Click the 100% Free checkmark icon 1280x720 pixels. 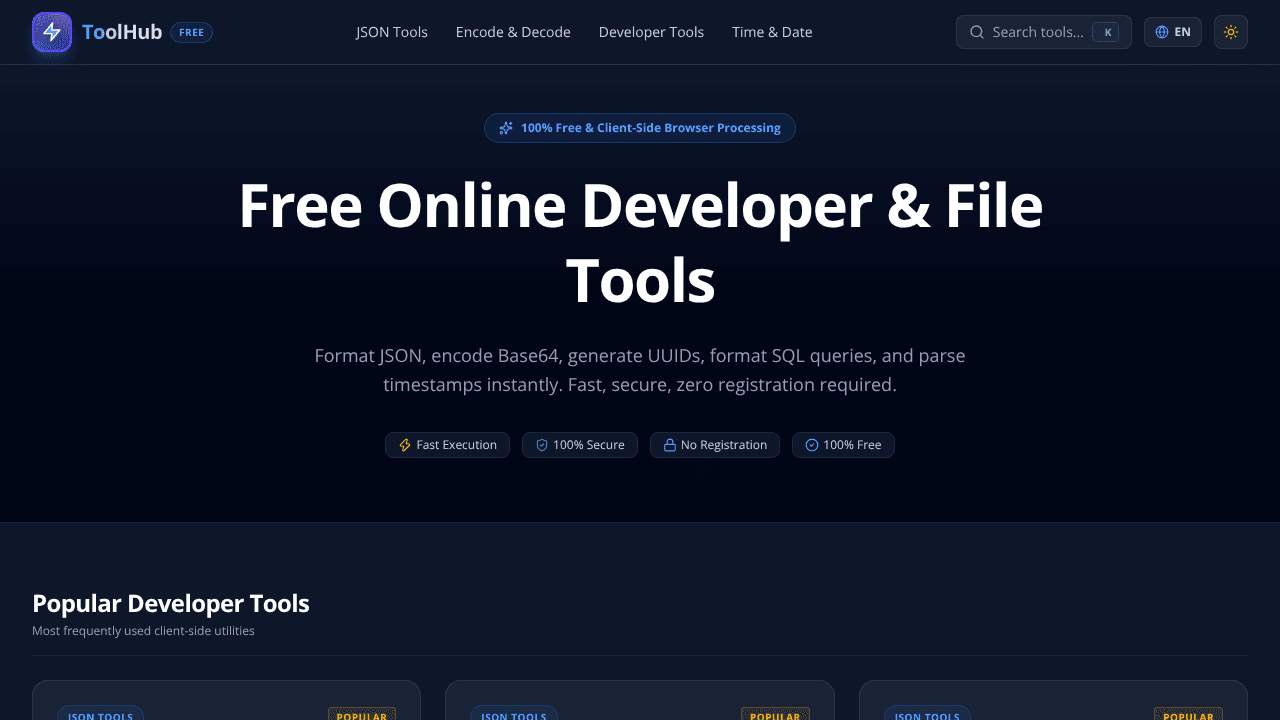(x=812, y=445)
